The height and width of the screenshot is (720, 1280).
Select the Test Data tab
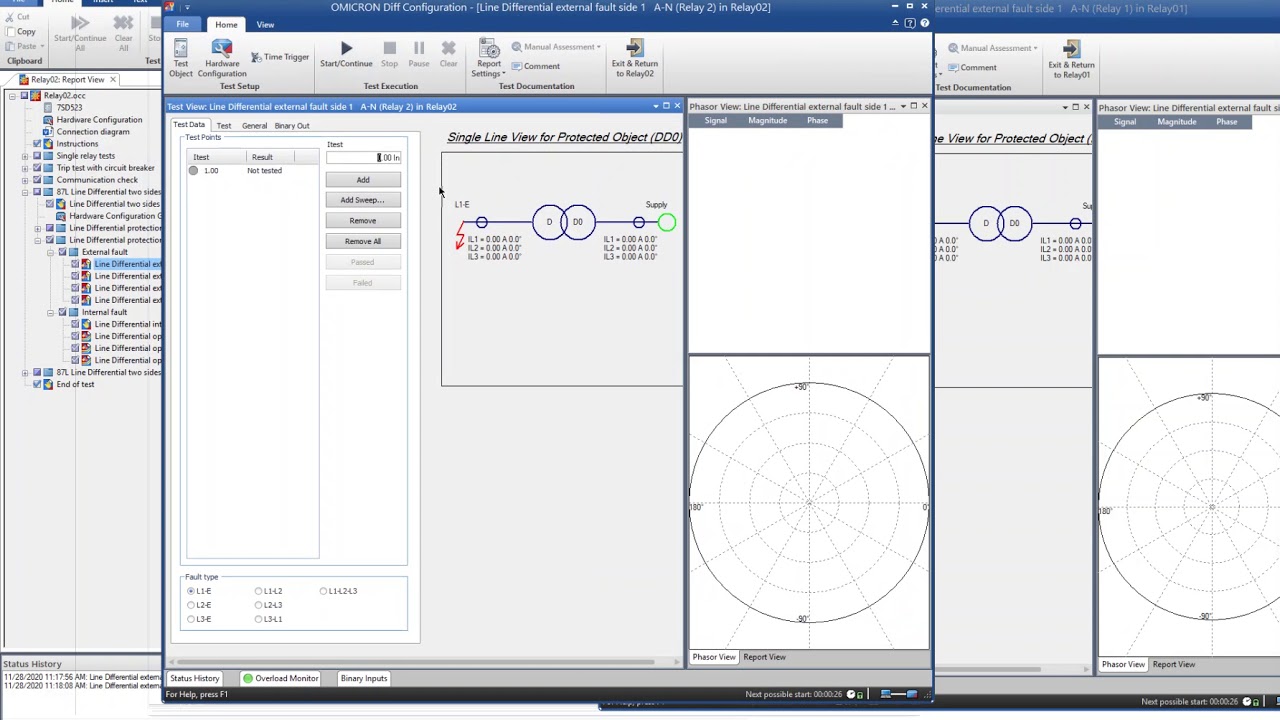coord(188,125)
